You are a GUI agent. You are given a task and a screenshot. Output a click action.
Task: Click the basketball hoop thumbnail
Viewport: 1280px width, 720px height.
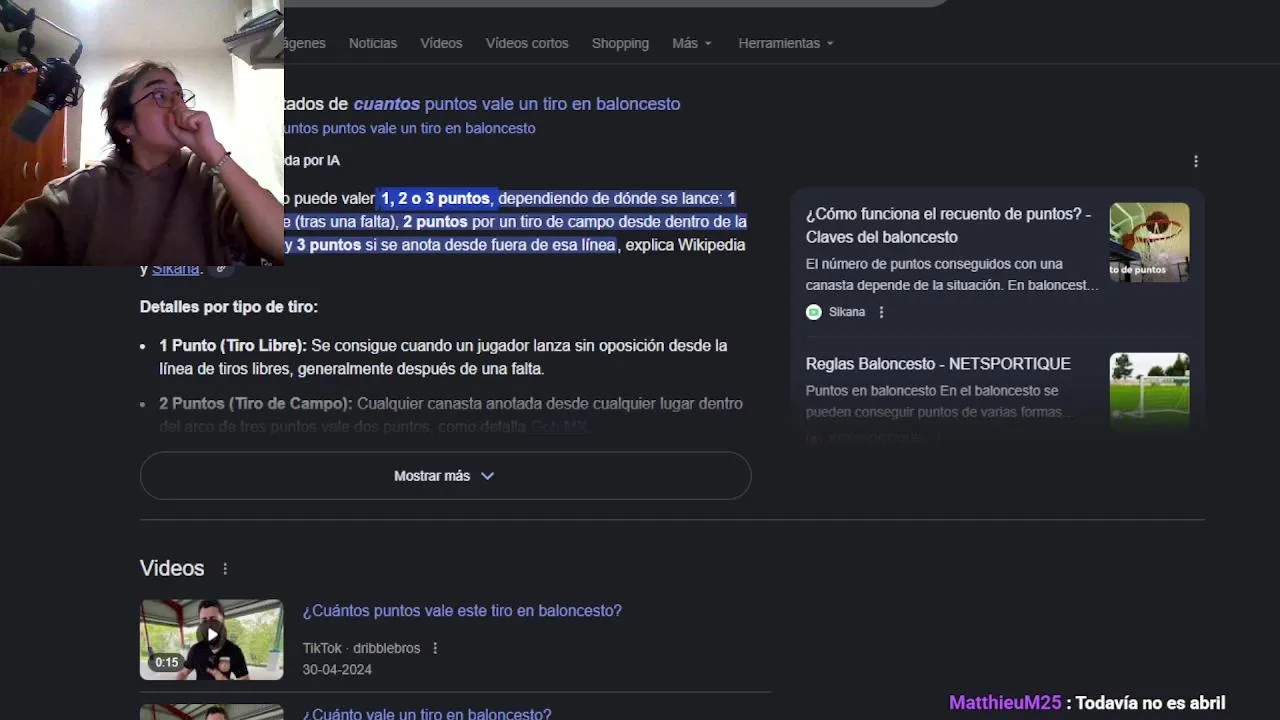(1149, 242)
